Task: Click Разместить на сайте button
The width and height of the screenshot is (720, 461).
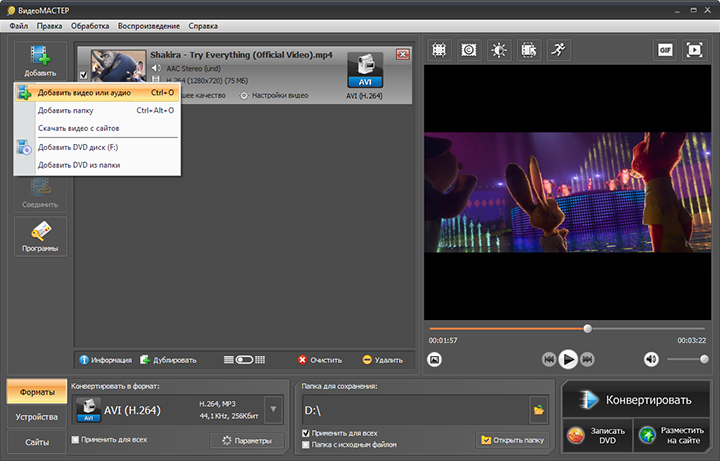Action: click(672, 435)
